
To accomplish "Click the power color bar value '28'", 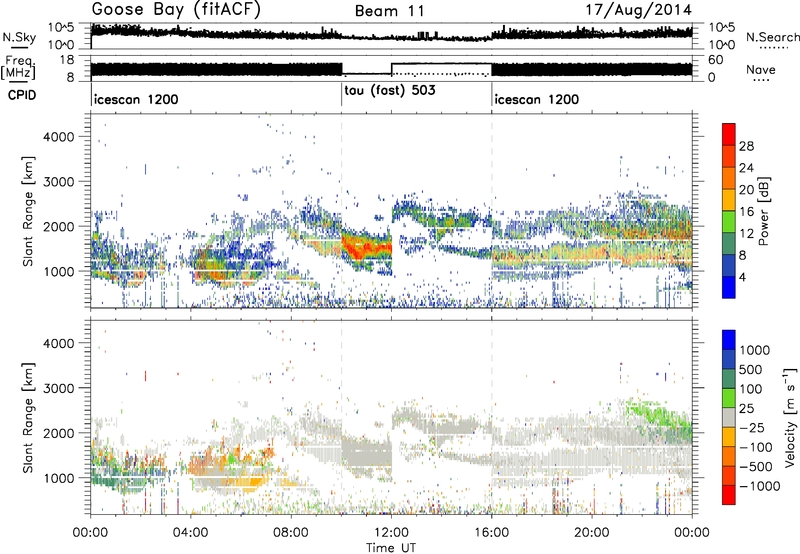I will [746, 146].
